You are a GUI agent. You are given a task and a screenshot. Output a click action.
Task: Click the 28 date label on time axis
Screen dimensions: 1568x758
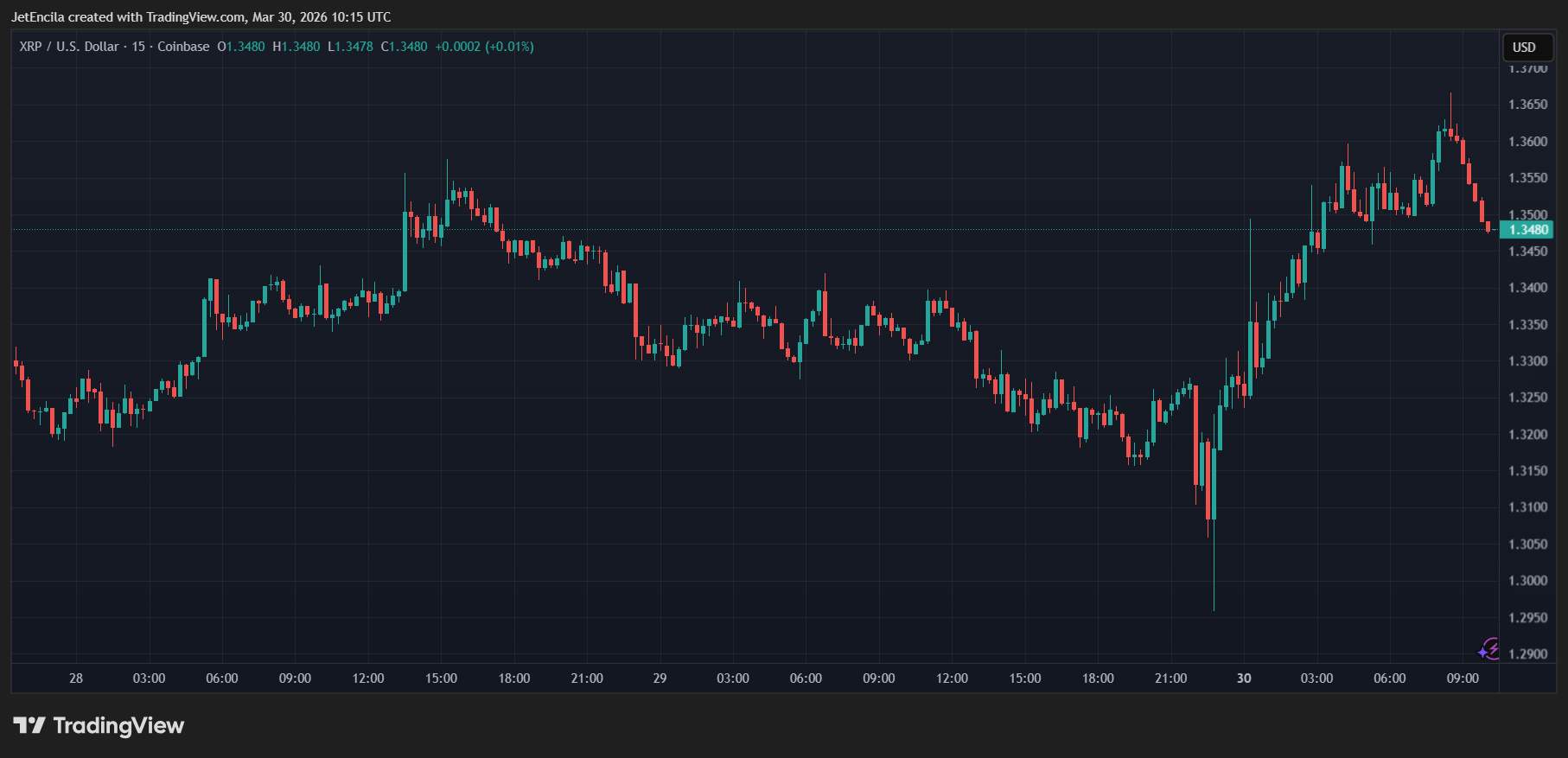pos(76,678)
